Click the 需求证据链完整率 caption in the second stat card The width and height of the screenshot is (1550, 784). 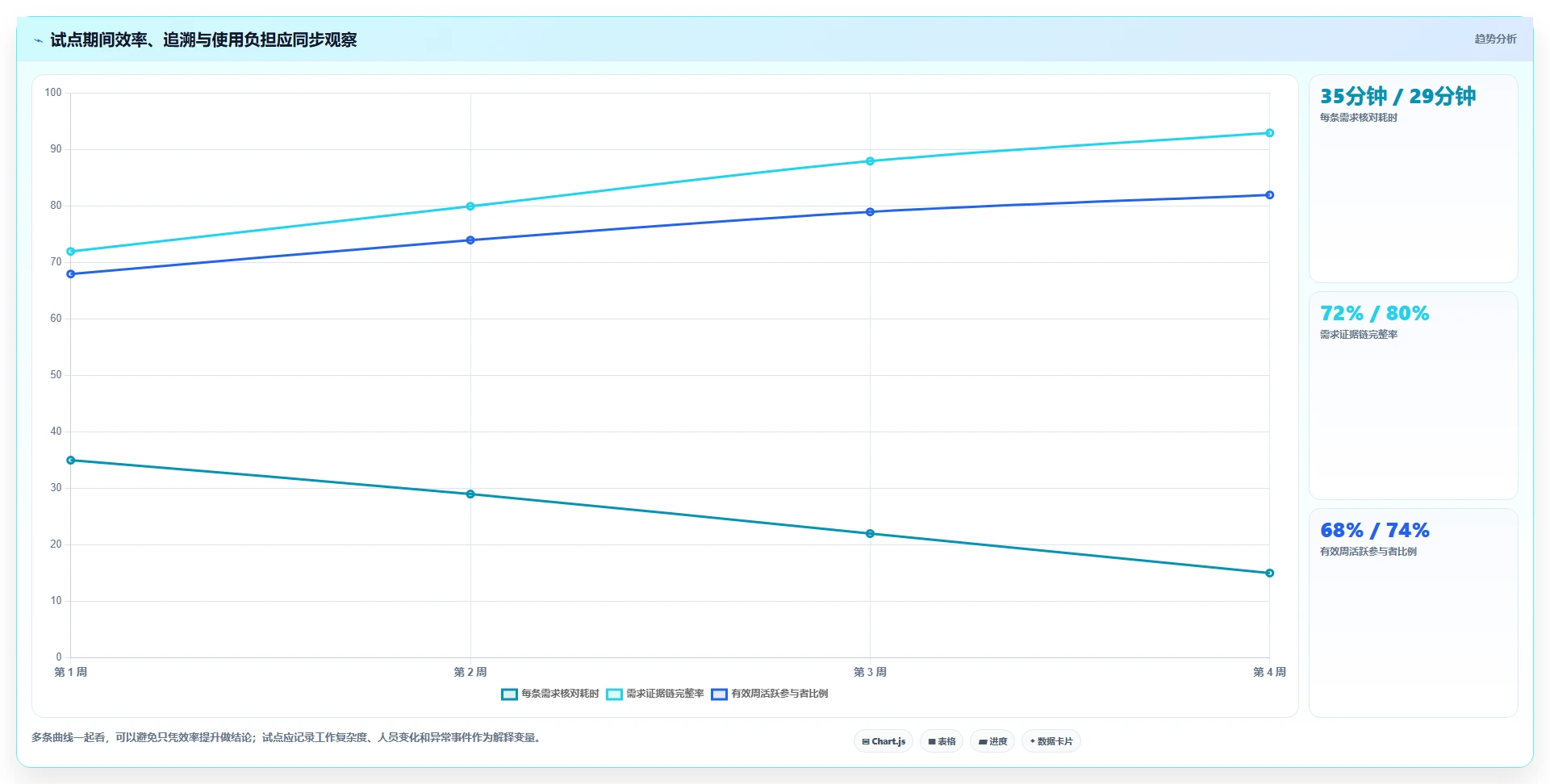coord(1359,335)
